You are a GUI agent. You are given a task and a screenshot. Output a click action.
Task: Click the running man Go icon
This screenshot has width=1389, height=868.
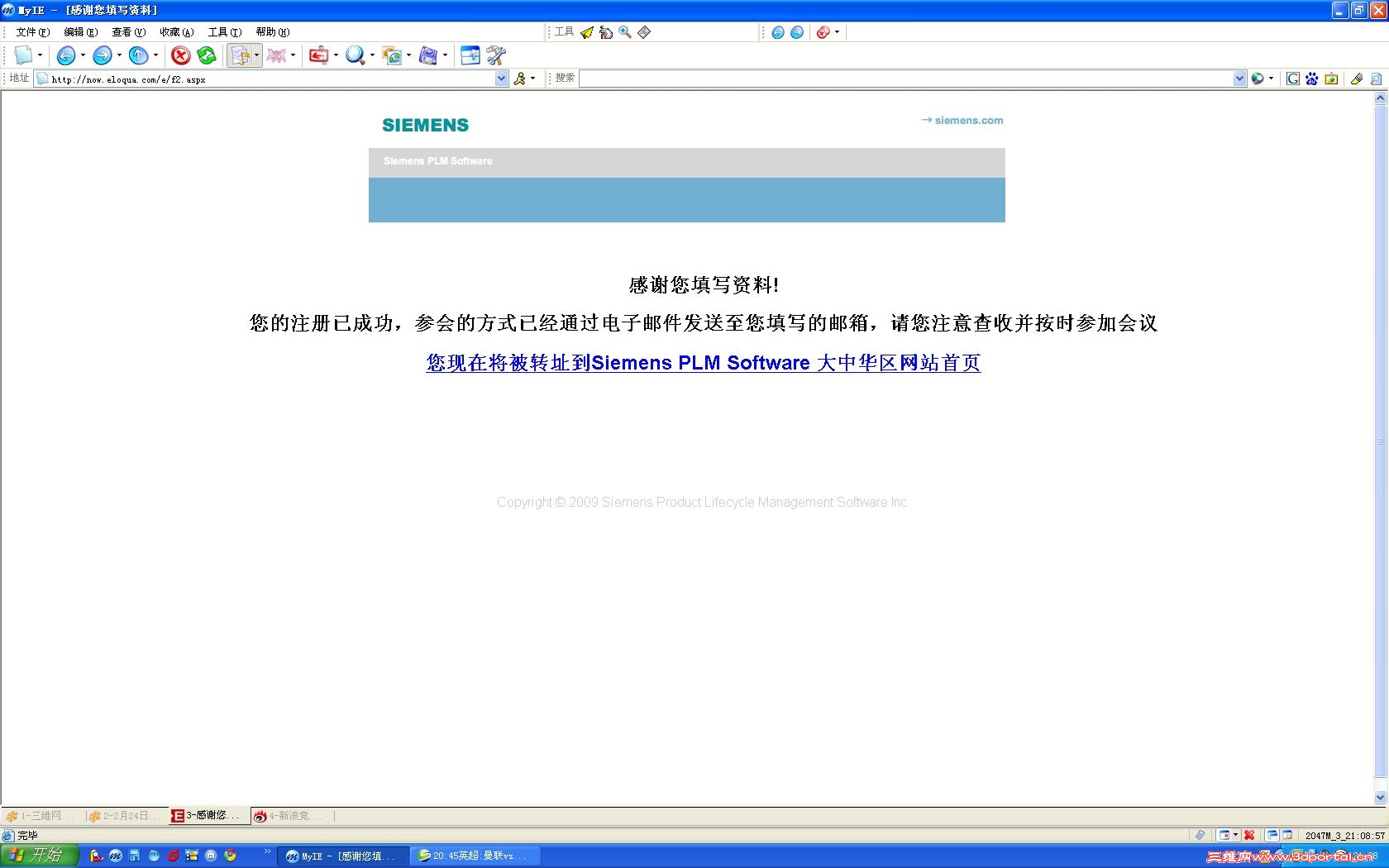[x=520, y=79]
